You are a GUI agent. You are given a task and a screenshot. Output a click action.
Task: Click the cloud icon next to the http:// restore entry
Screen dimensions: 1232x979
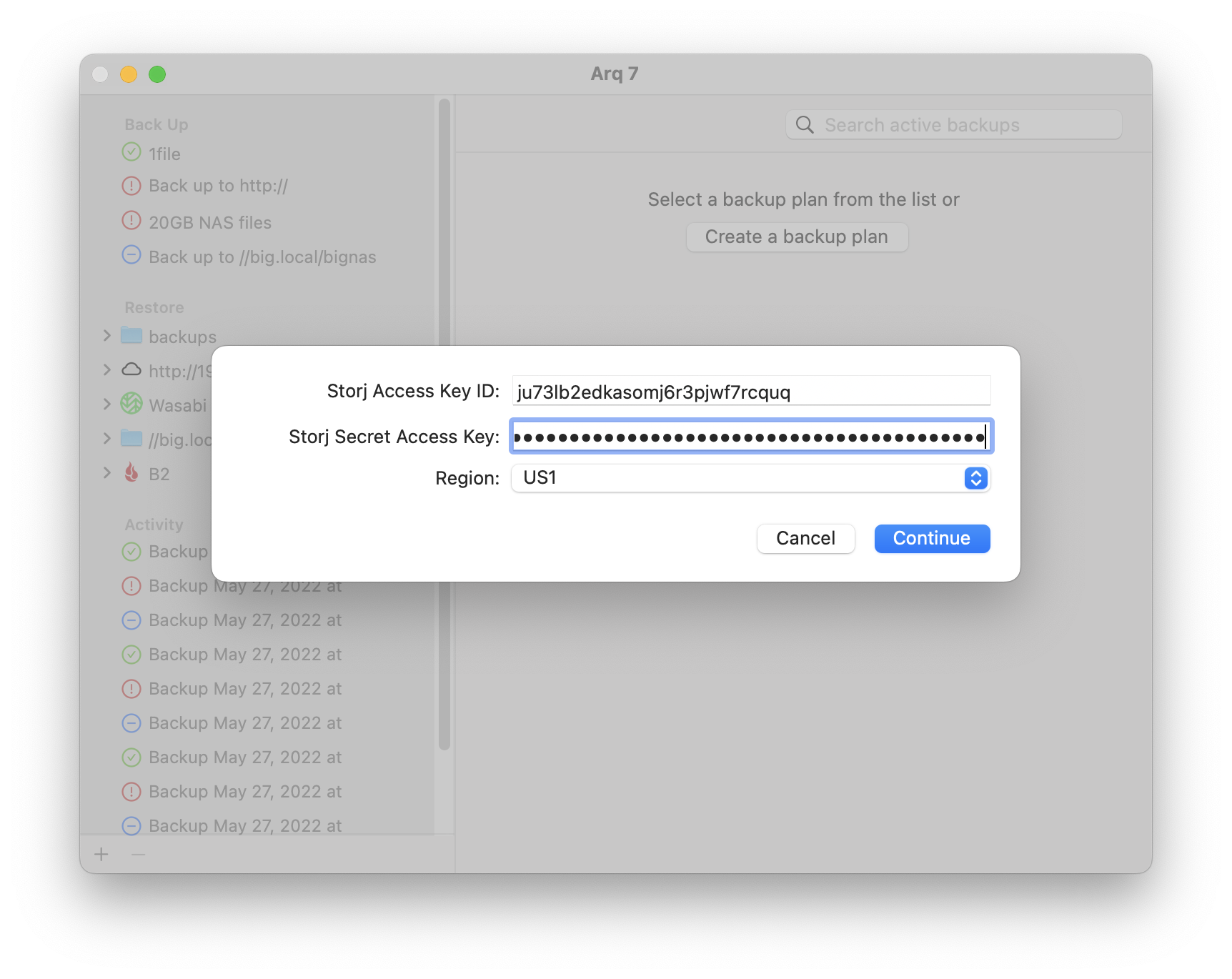coord(131,369)
